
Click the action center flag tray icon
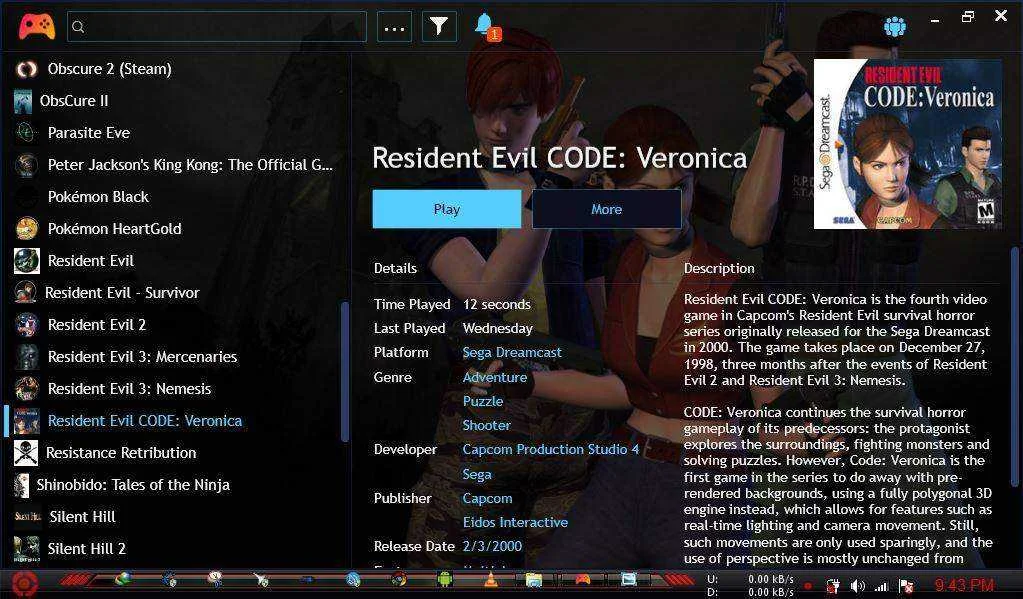pos(906,586)
